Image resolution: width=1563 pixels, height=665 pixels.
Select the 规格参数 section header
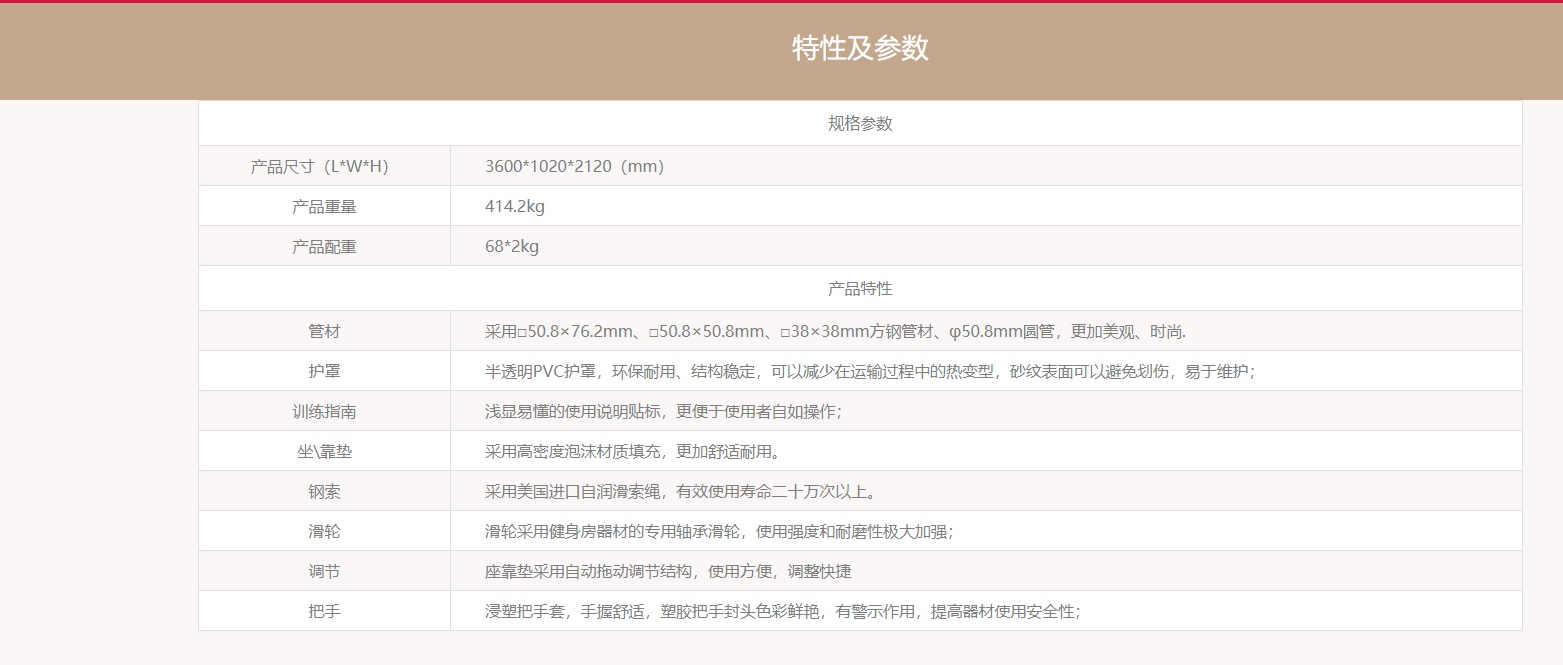pyautogui.click(x=860, y=124)
